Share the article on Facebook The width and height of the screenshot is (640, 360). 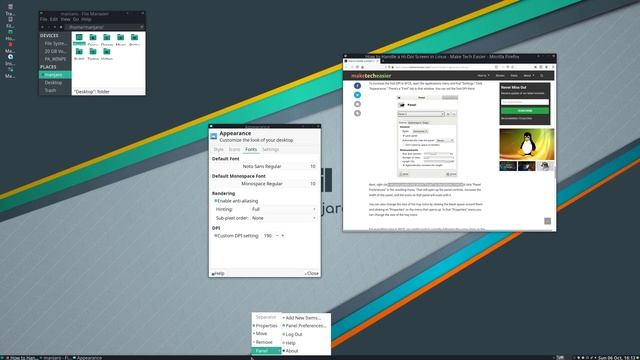357,86
